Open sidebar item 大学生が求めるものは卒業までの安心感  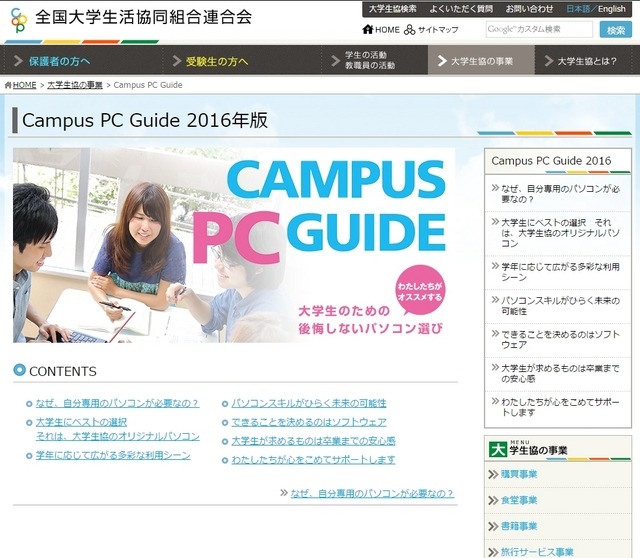tap(558, 374)
